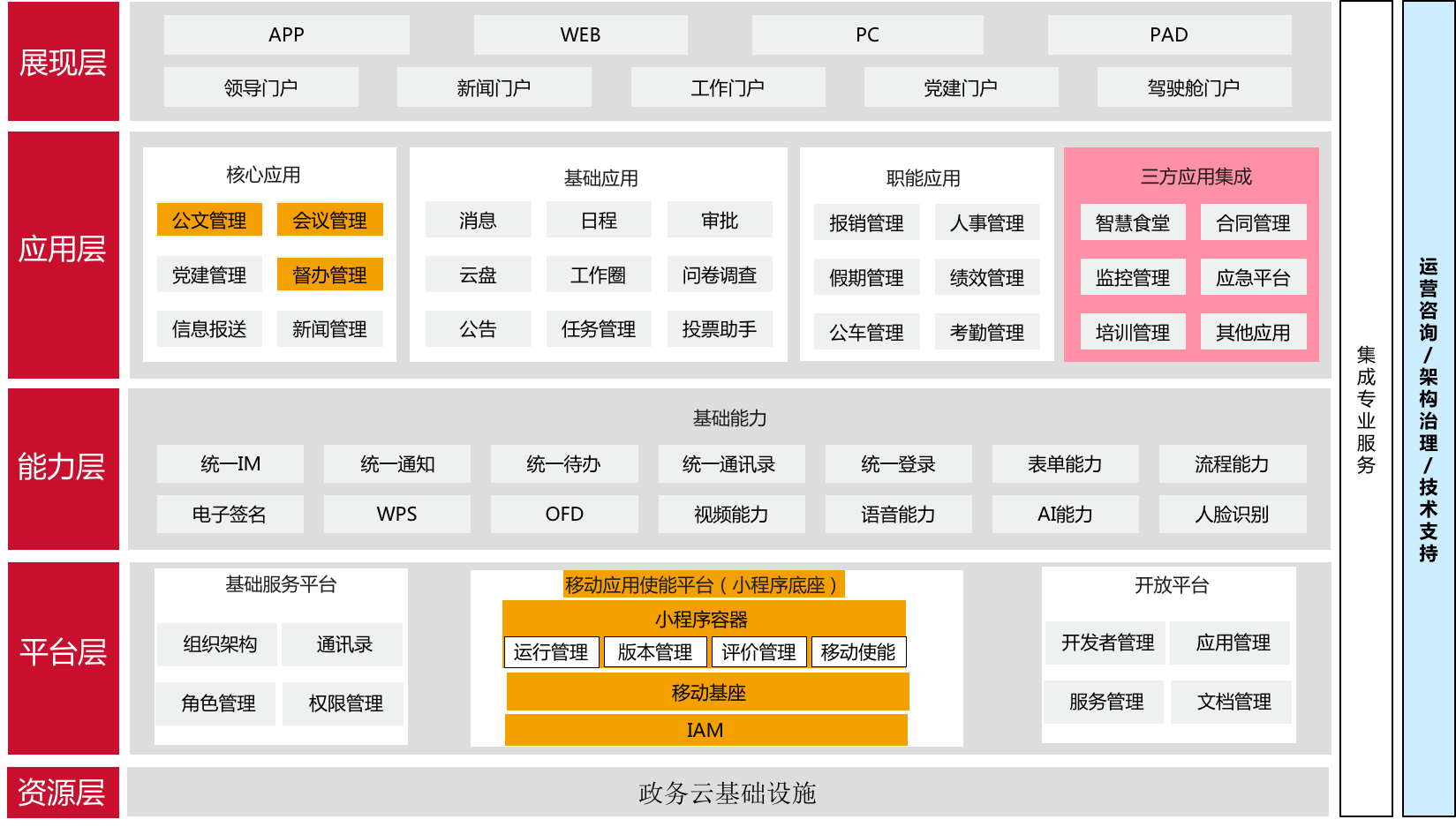Expand the 开放平台 section

point(1167,585)
